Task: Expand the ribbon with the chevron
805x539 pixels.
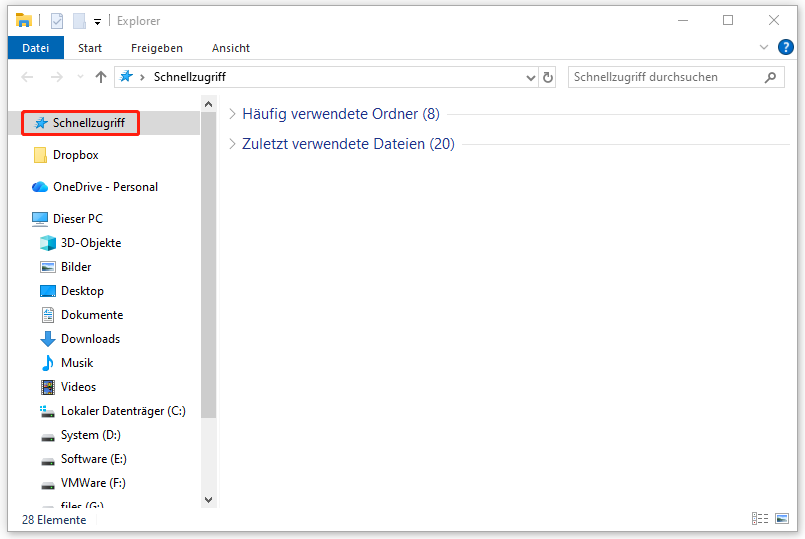Action: (763, 47)
